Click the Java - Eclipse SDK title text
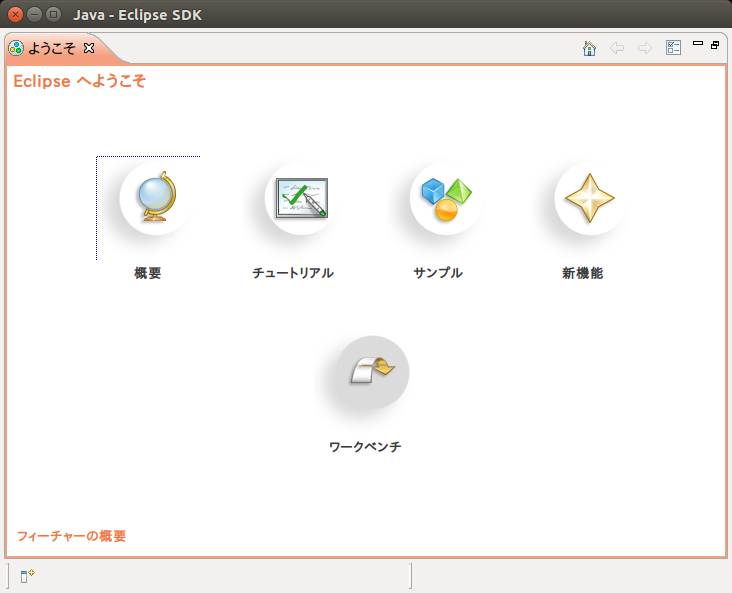The width and height of the screenshot is (732, 593). click(137, 15)
